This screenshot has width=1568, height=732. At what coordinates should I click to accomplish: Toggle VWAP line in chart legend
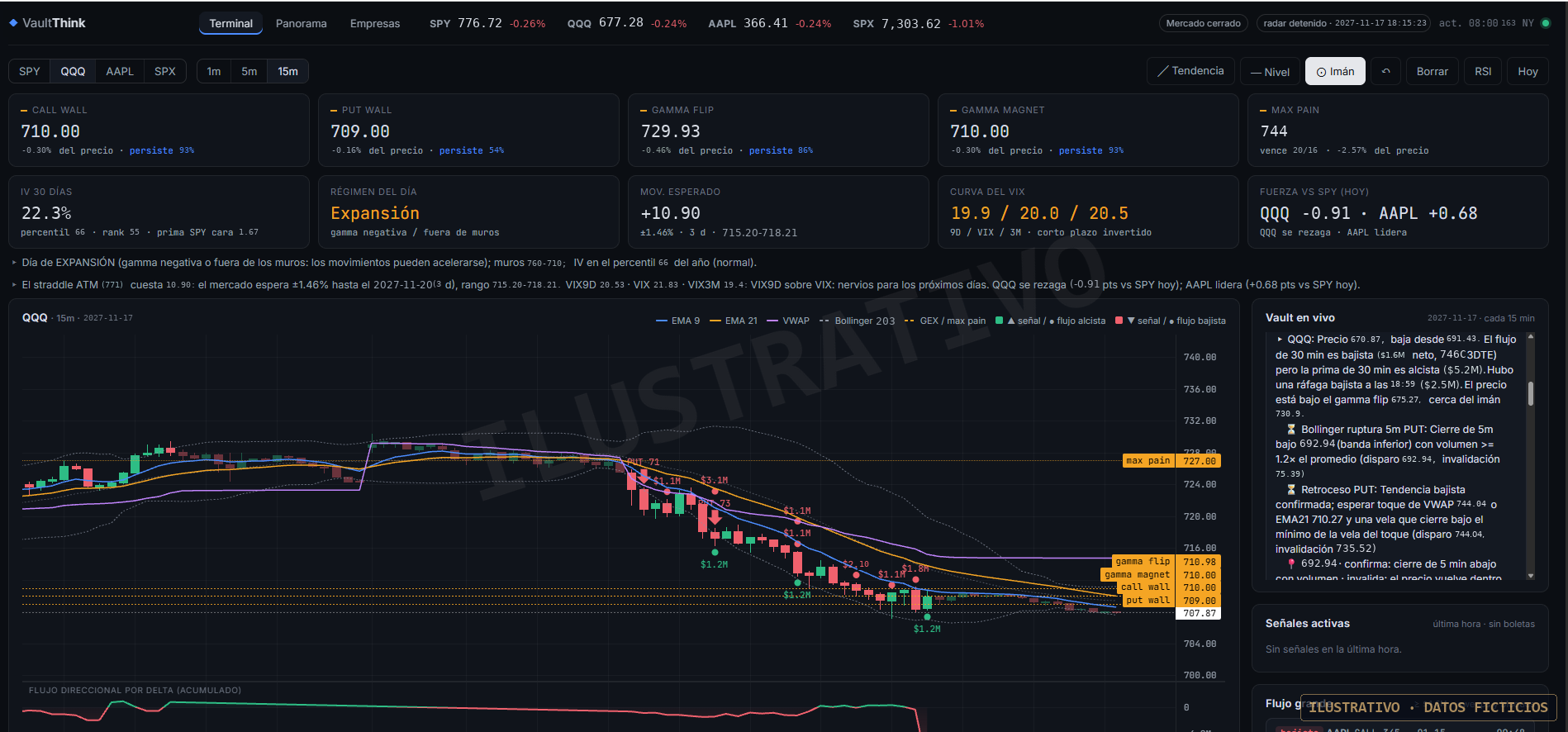(x=788, y=321)
